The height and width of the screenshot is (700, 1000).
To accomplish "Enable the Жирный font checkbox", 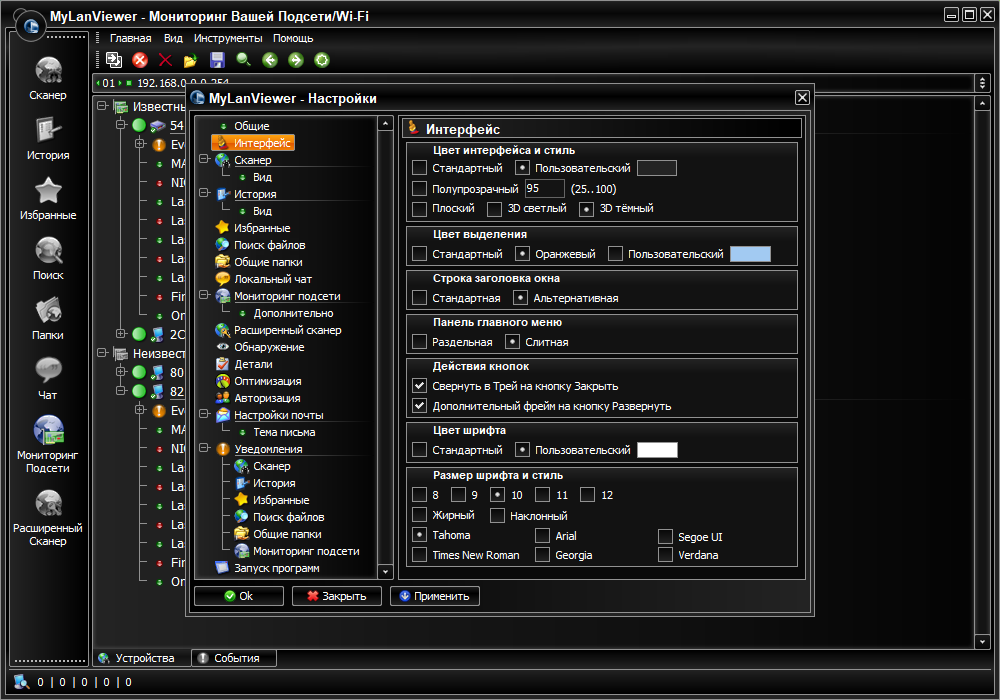I will [x=419, y=514].
